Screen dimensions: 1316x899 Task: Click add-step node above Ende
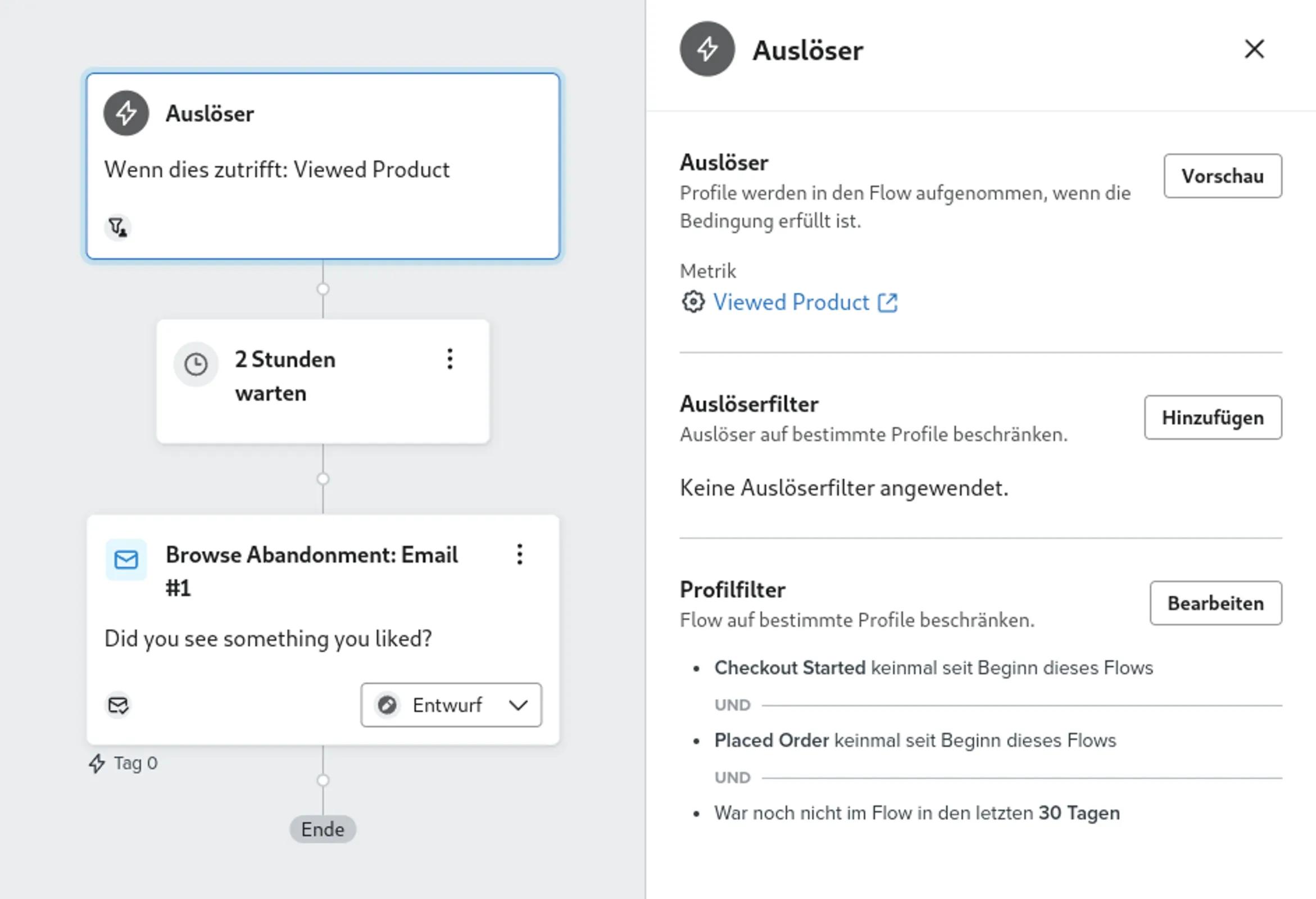[323, 780]
